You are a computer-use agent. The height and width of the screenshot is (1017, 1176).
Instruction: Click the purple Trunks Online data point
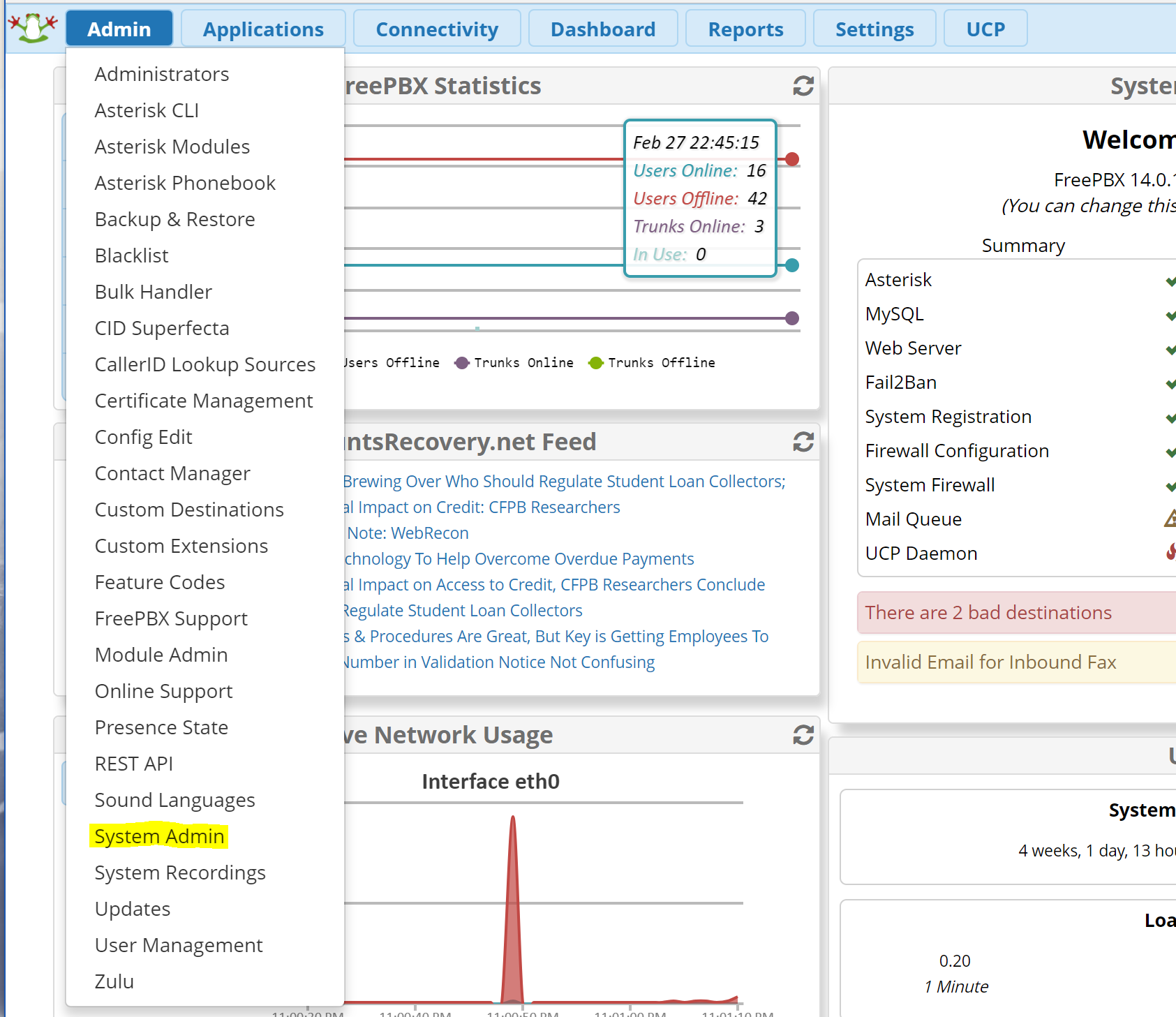coord(791,318)
